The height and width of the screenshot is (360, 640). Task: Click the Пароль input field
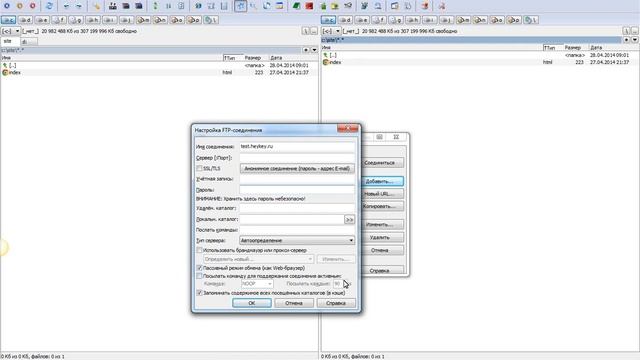297,190
